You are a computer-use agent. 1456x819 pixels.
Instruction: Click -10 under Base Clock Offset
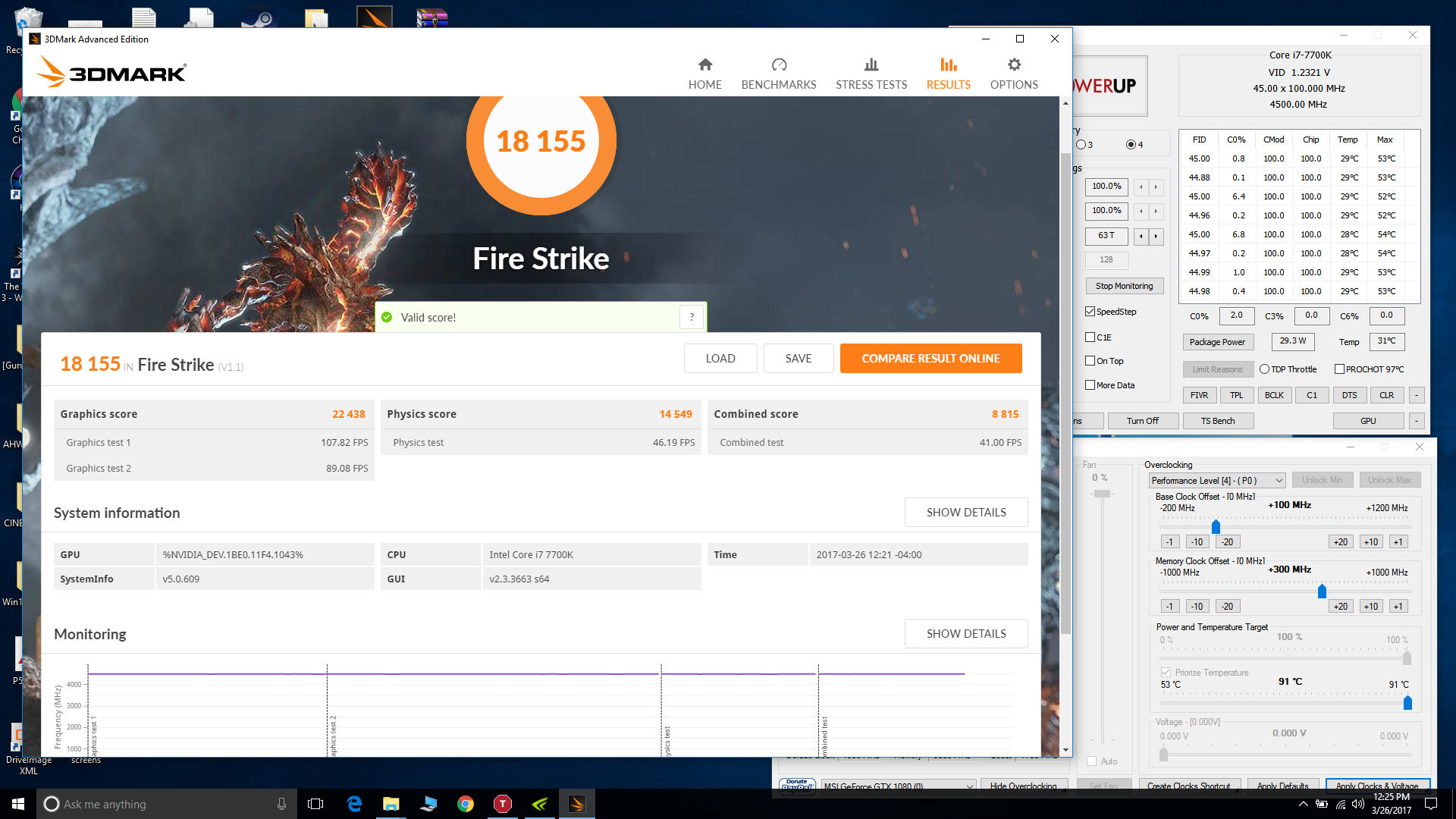pos(1197,541)
